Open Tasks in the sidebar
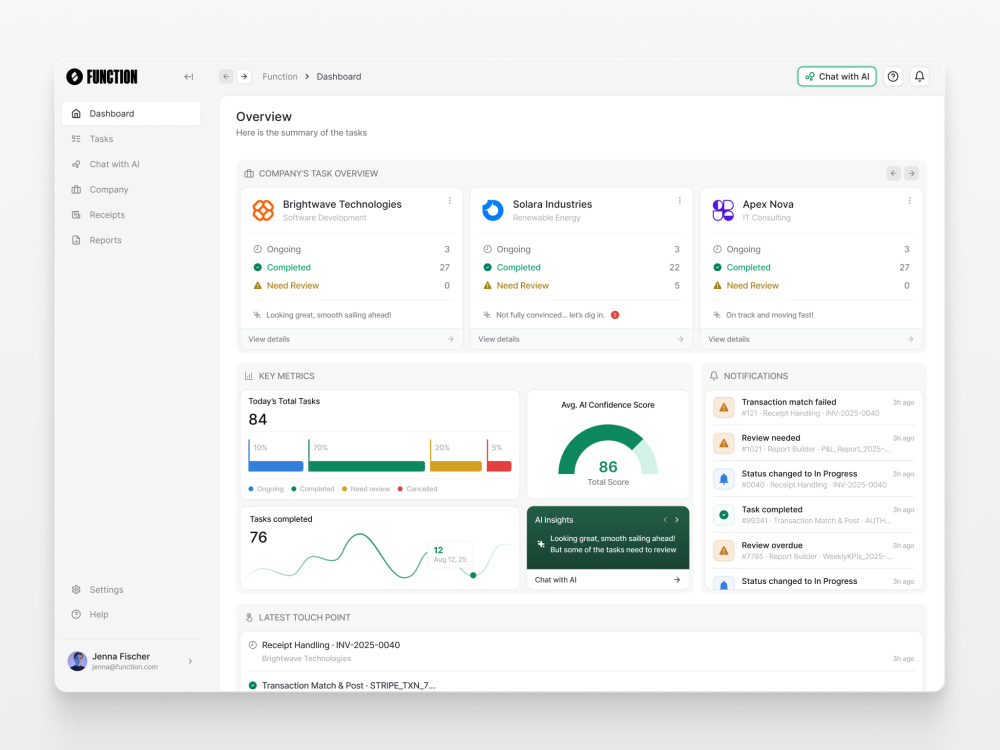 (131, 139)
